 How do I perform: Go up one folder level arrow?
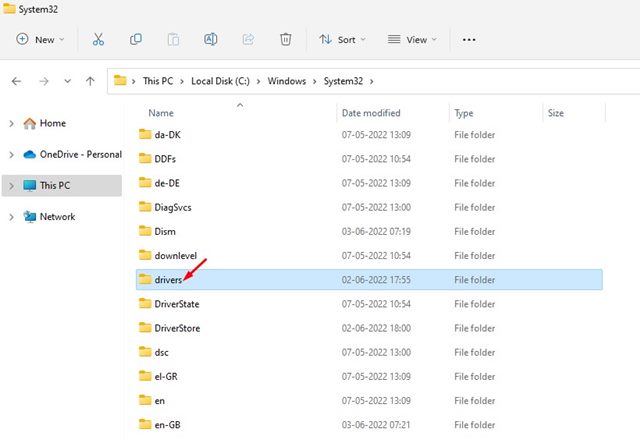(x=91, y=80)
